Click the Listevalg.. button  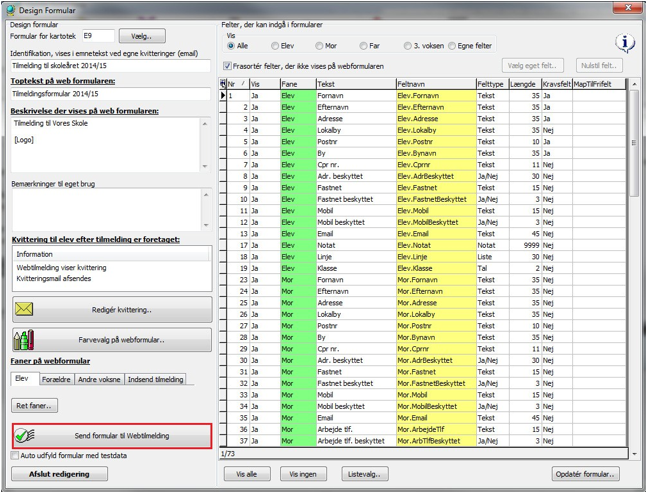[365, 474]
